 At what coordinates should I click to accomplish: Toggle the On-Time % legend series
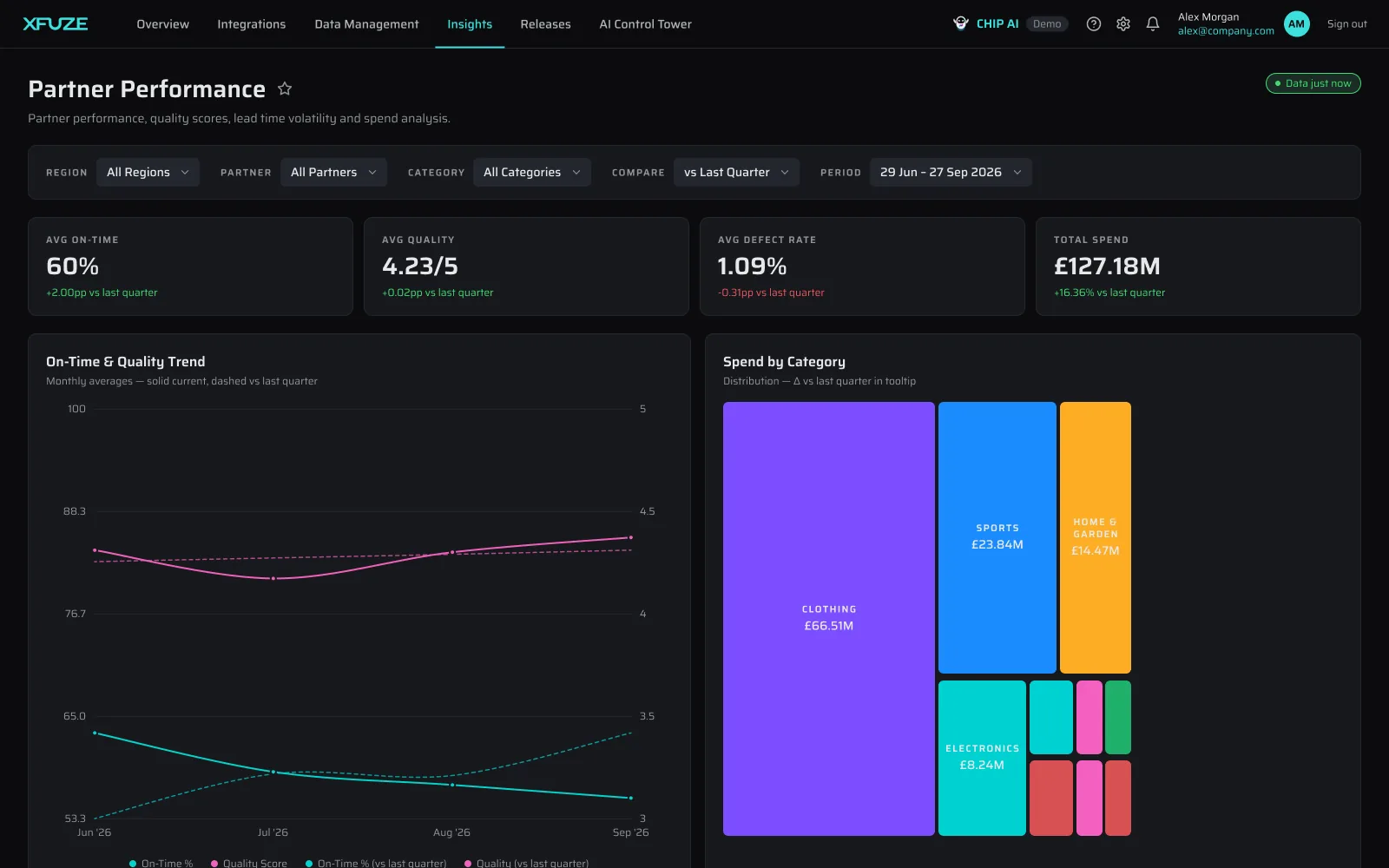[x=161, y=863]
